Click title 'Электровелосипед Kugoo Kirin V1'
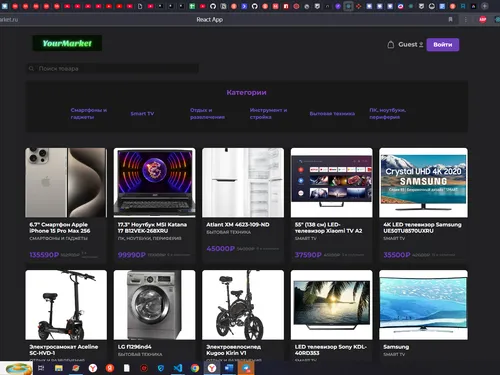 pos(234,350)
